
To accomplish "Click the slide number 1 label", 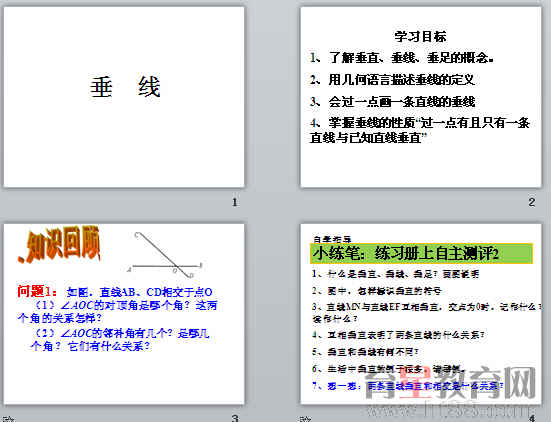I will 235,202.
